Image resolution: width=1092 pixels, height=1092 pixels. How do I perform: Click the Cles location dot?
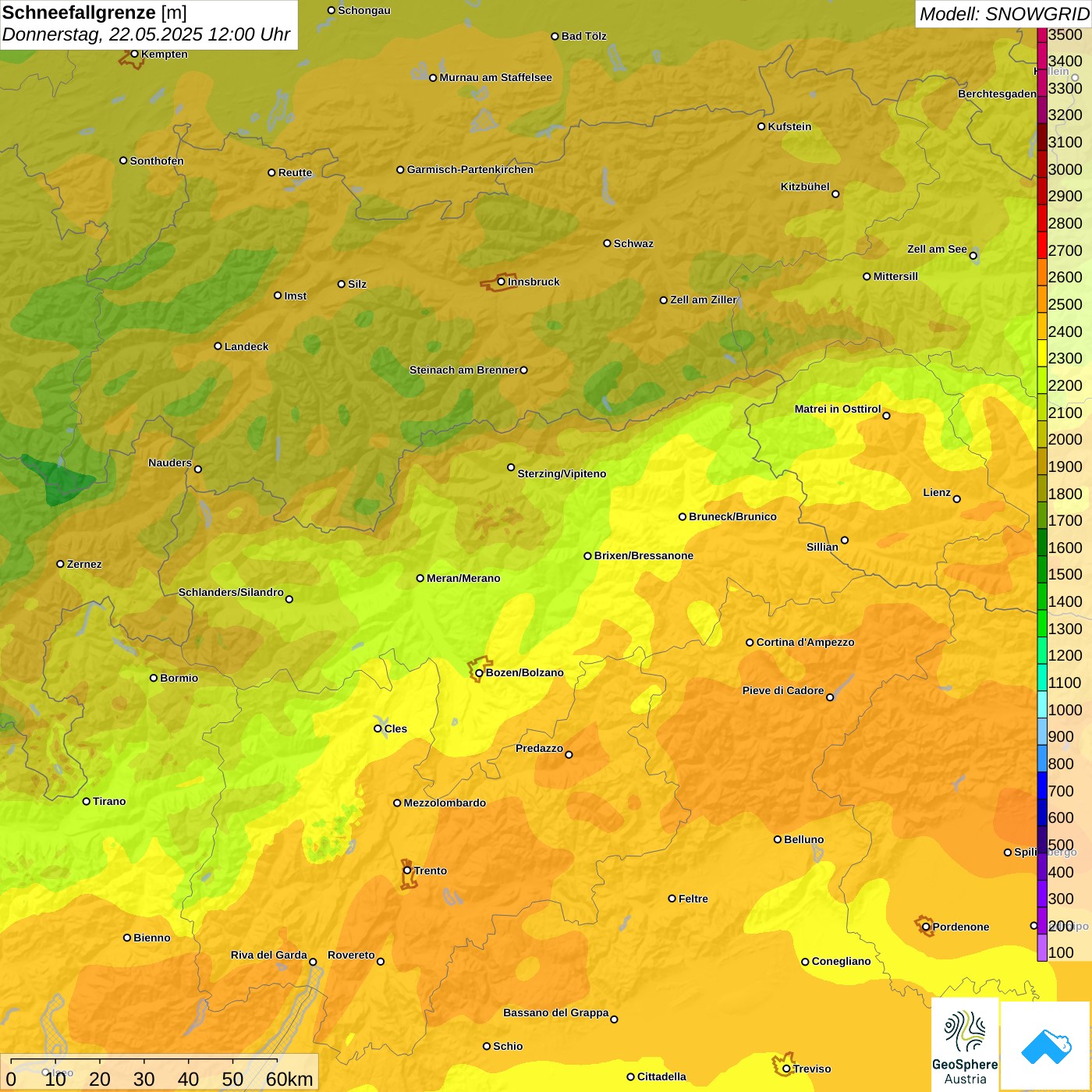click(378, 729)
